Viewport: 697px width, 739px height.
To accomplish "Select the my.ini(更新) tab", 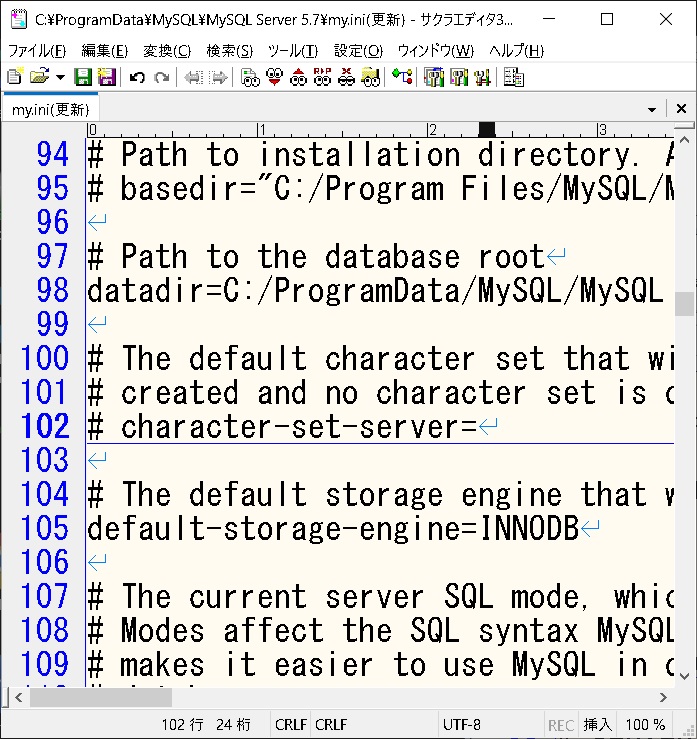I will click(x=50, y=109).
